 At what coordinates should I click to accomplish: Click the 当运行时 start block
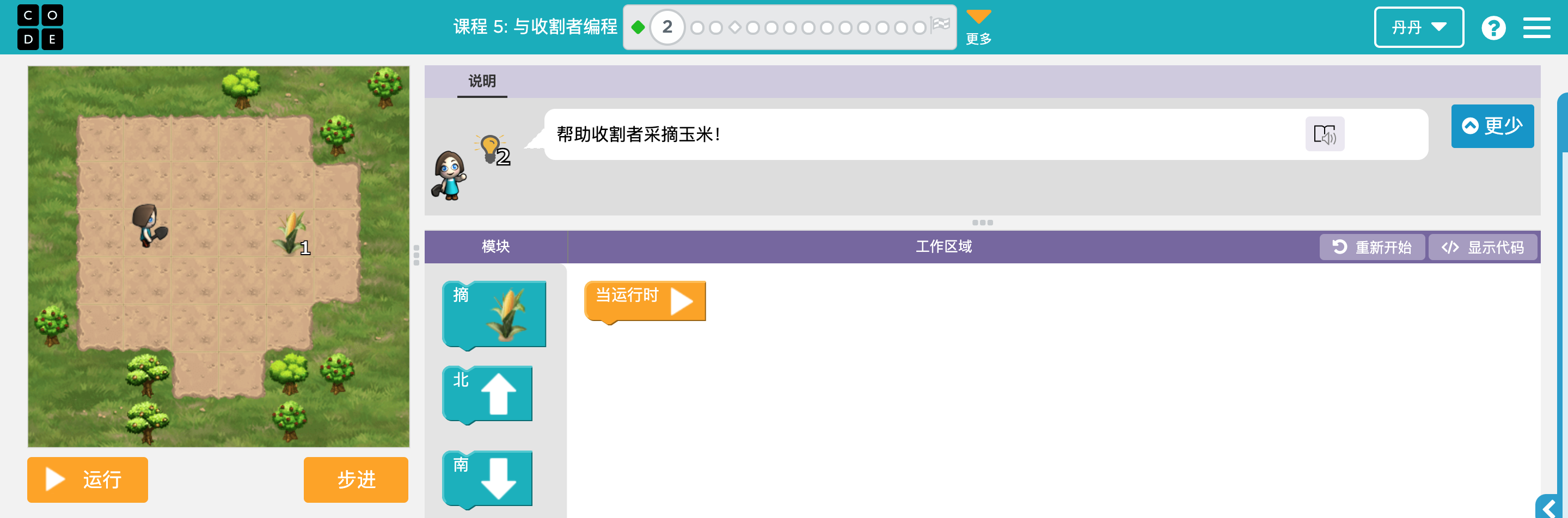pyautogui.click(x=645, y=301)
